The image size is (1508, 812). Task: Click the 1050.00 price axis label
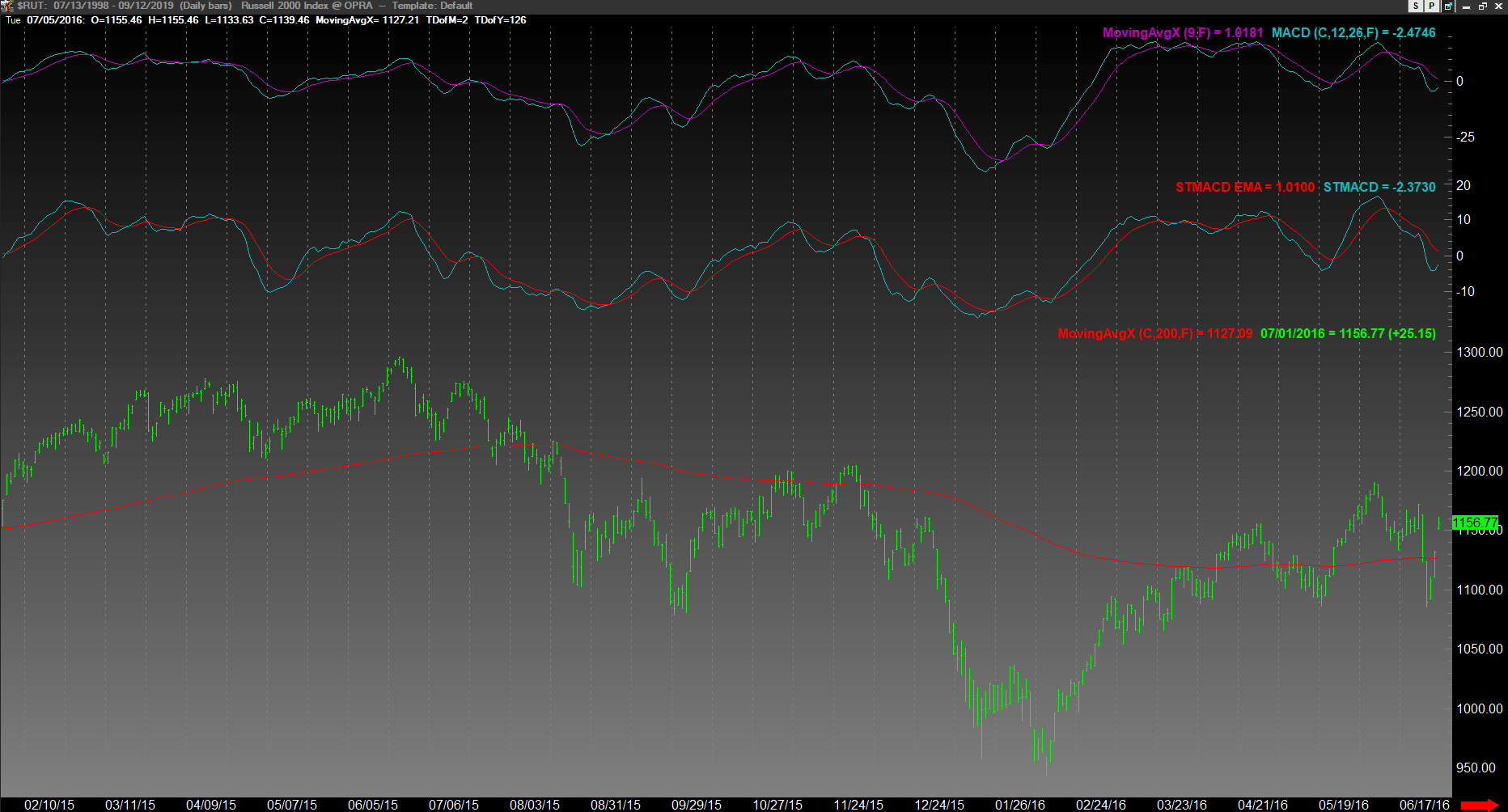click(1479, 649)
